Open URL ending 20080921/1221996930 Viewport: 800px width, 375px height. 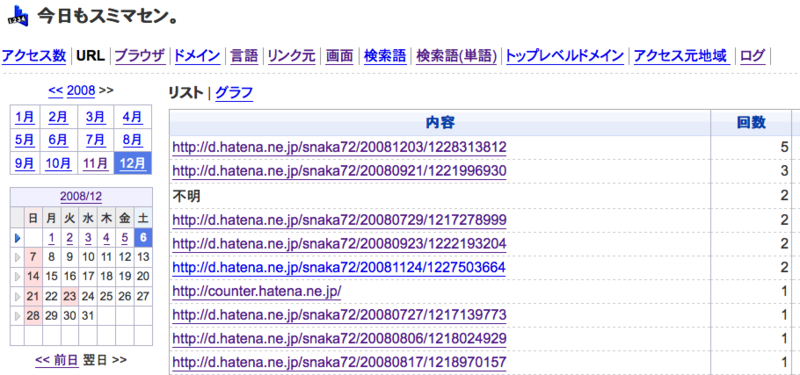coord(339,171)
